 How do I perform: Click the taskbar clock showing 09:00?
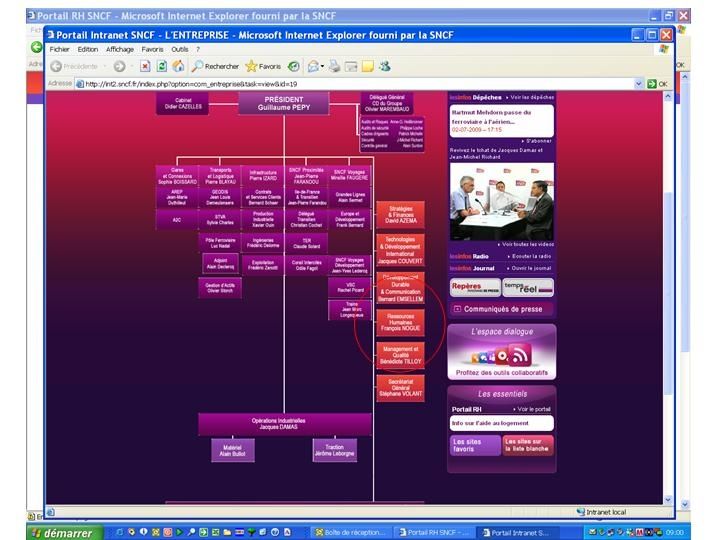pos(675,533)
